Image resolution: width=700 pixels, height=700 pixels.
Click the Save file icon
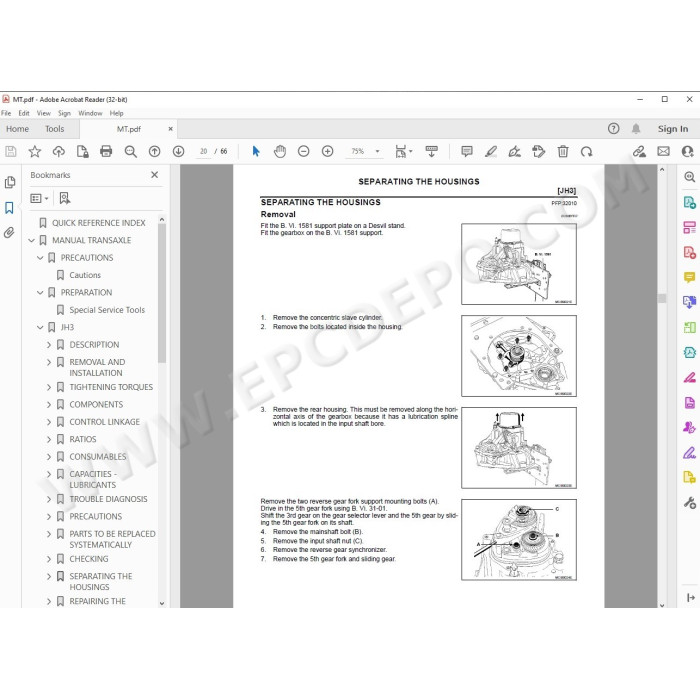[x=11, y=151]
